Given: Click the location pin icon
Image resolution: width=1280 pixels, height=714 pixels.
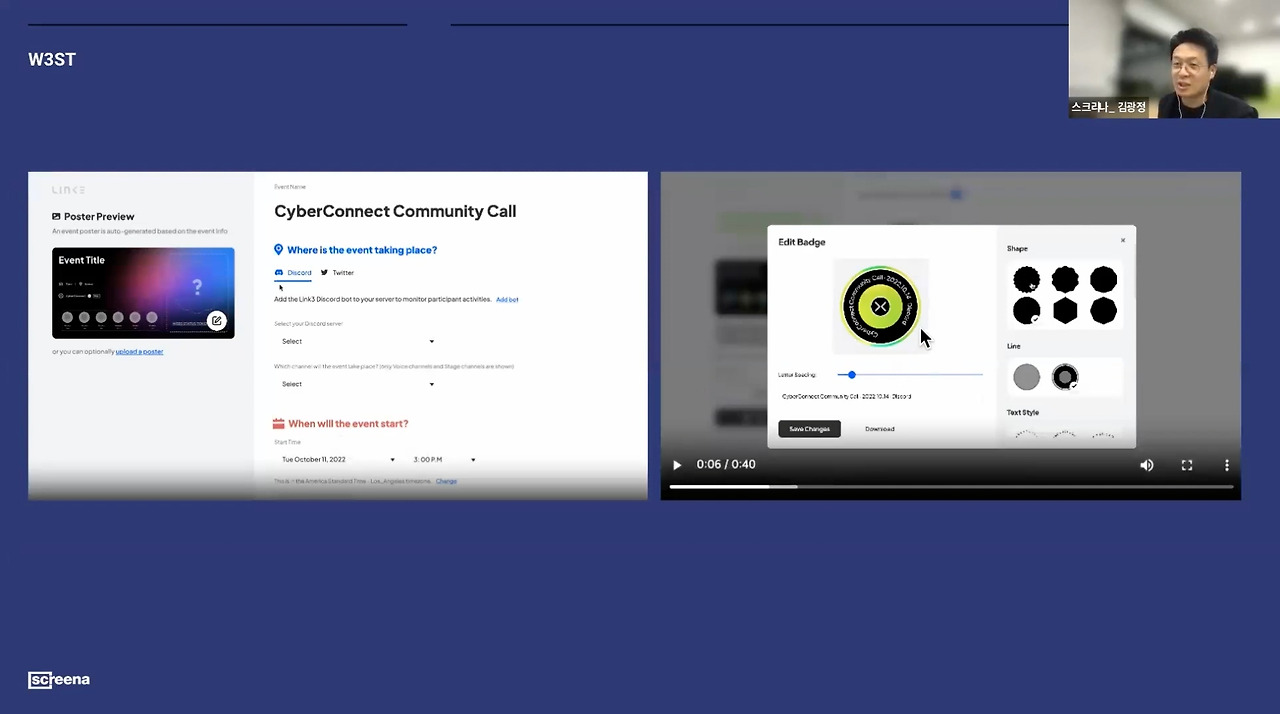Looking at the screenshot, I should click(x=279, y=250).
